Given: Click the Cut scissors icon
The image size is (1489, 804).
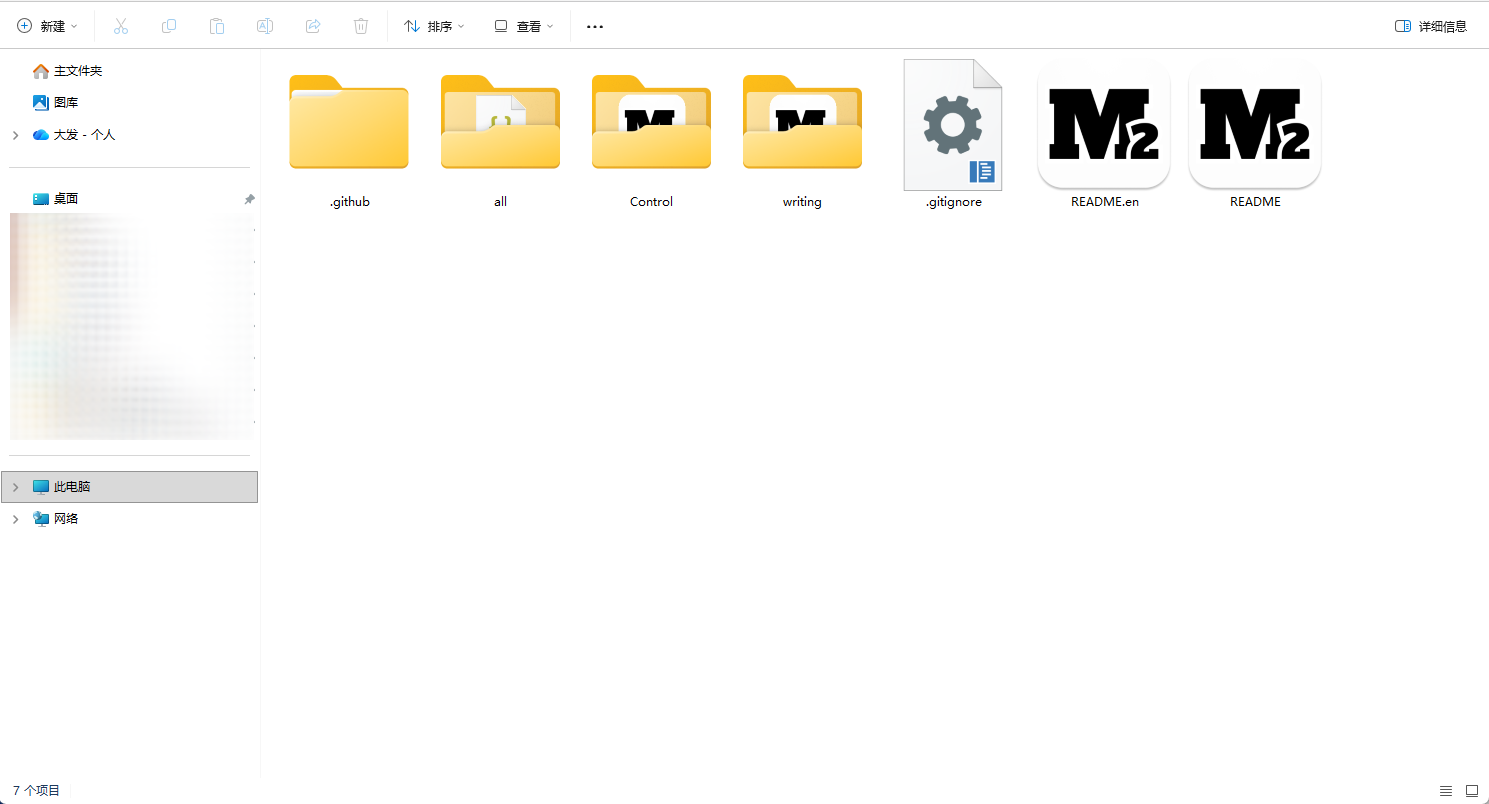Looking at the screenshot, I should 121,26.
